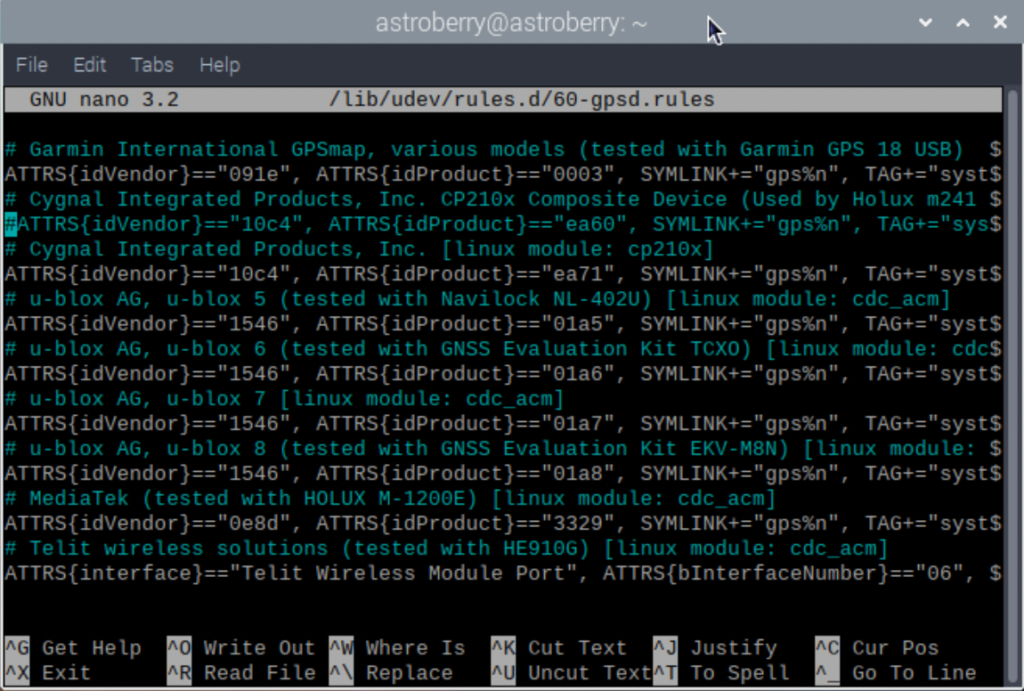
Task: Click the u-blox 5 Navilock NL-402U comment
Action: (477, 299)
